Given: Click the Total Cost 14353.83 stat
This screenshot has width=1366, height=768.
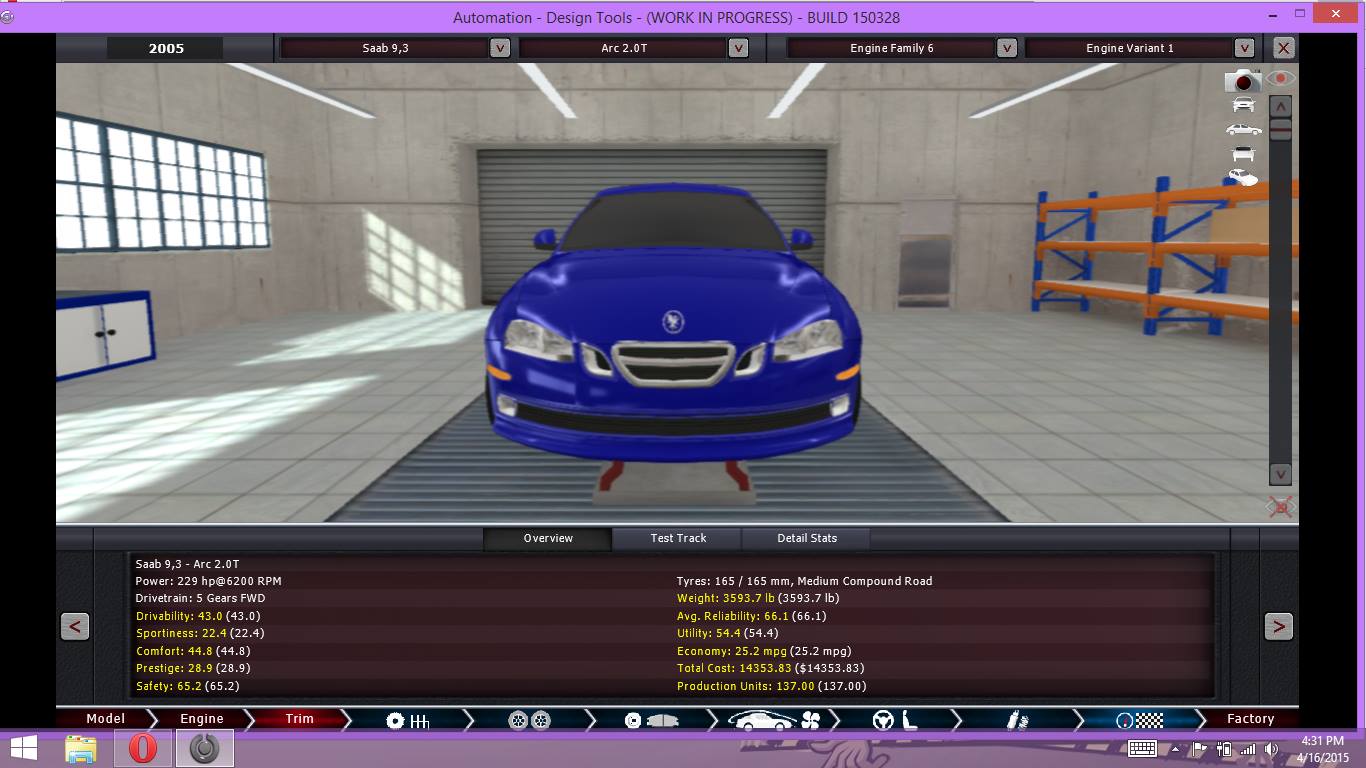Looking at the screenshot, I should (x=770, y=668).
